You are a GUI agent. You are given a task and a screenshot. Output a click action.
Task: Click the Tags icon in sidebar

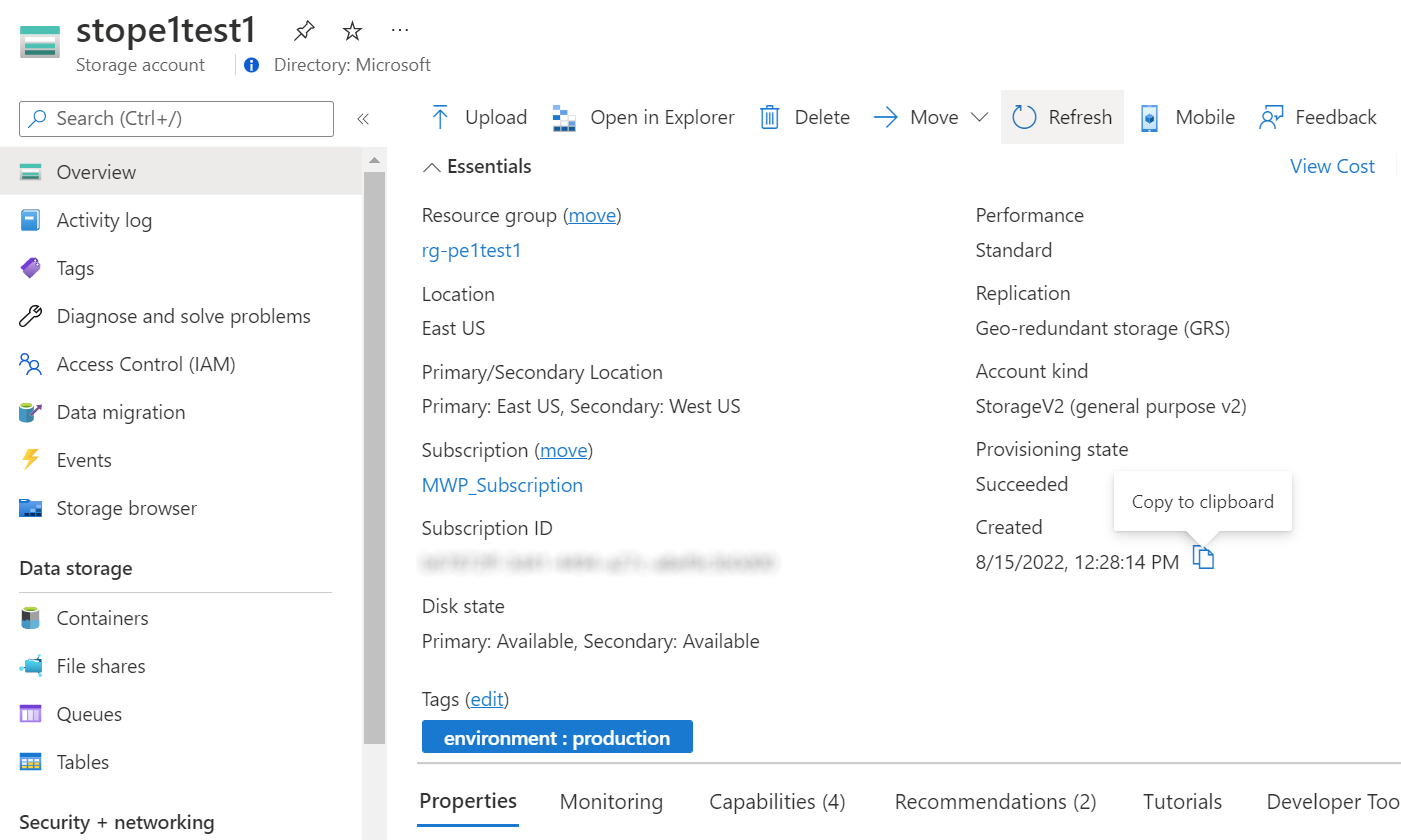click(x=30, y=268)
